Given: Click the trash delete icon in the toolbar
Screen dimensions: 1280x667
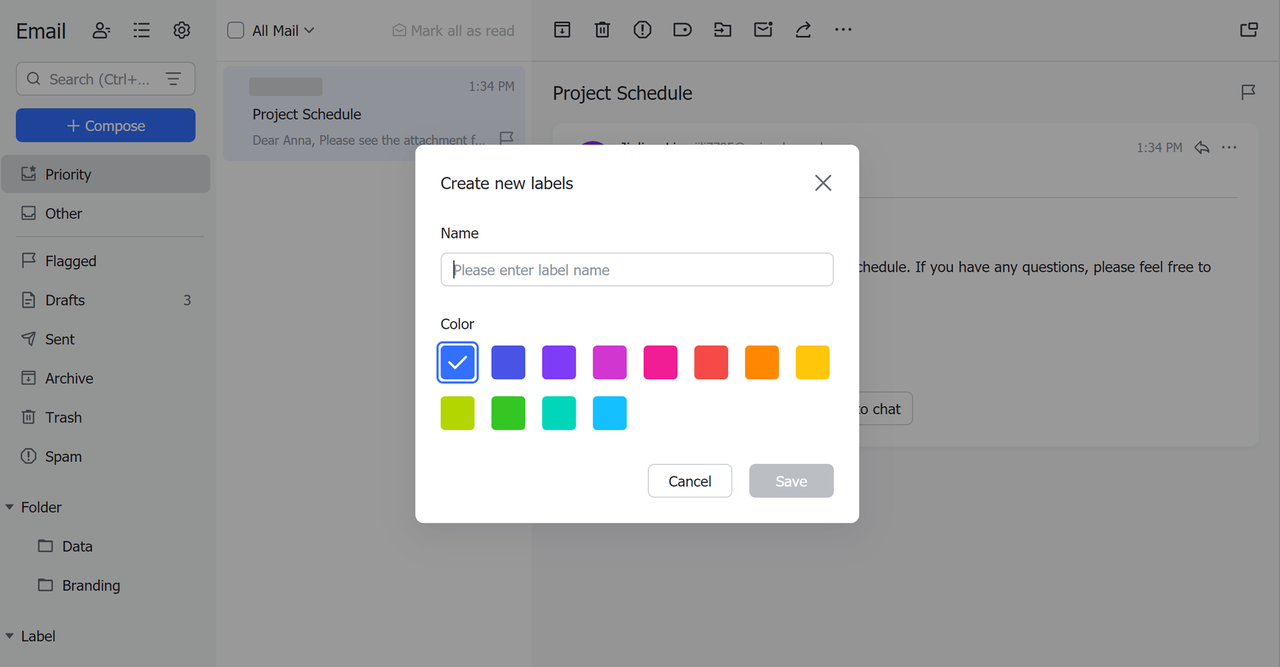Looking at the screenshot, I should pos(602,30).
